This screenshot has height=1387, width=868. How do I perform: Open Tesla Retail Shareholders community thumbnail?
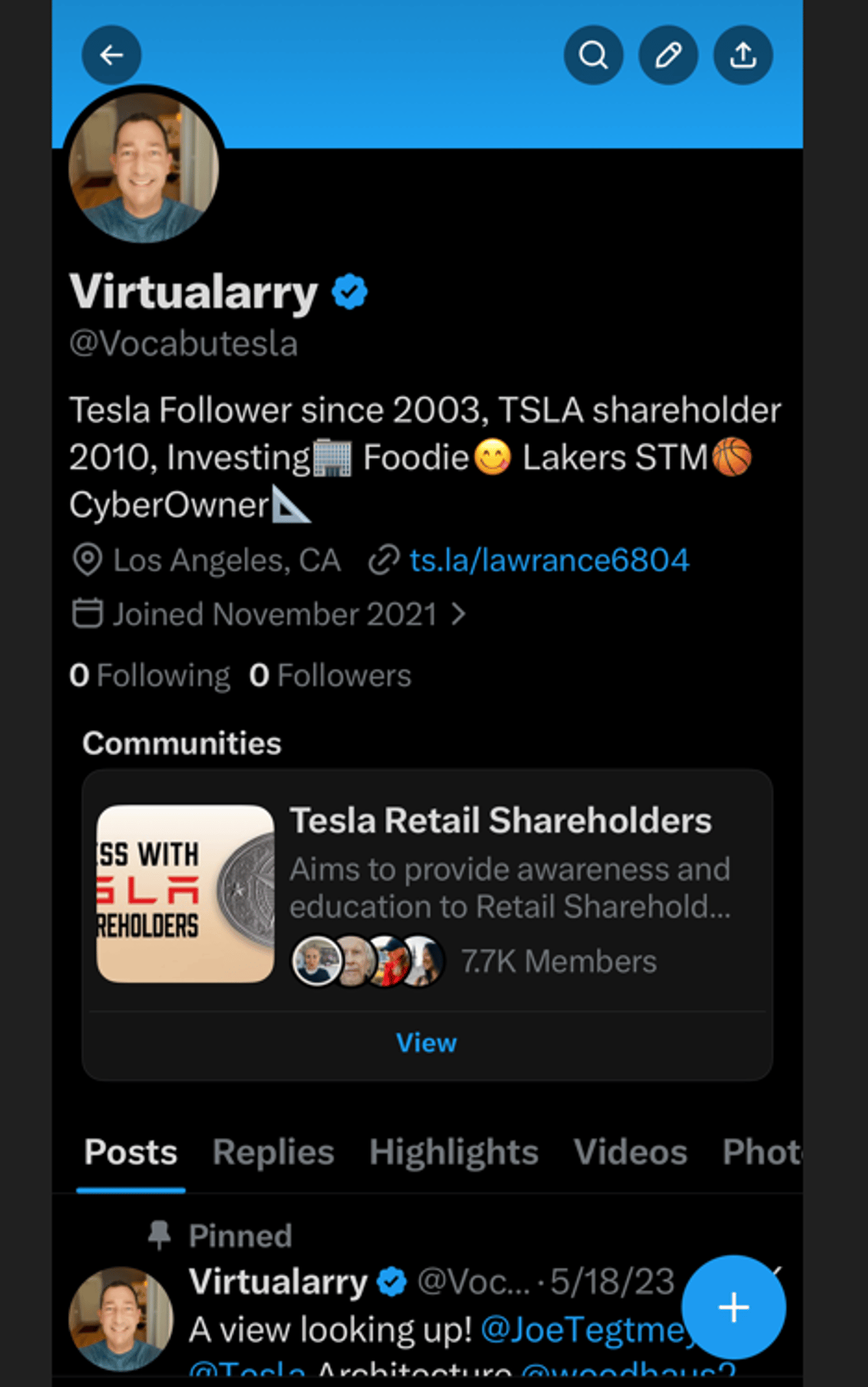pyautogui.click(x=185, y=894)
